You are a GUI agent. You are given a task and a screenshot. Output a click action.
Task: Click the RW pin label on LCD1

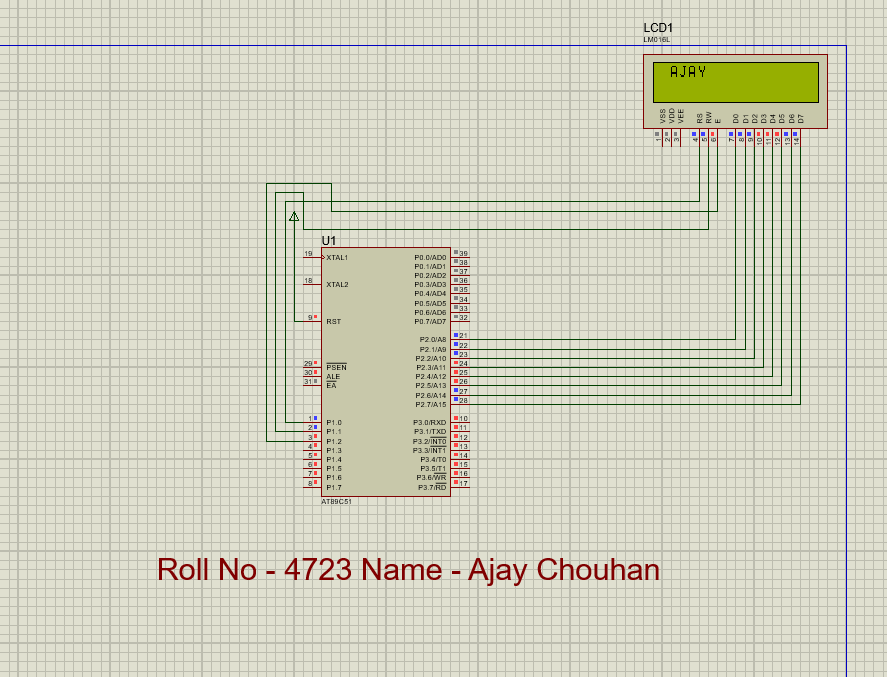(x=708, y=118)
